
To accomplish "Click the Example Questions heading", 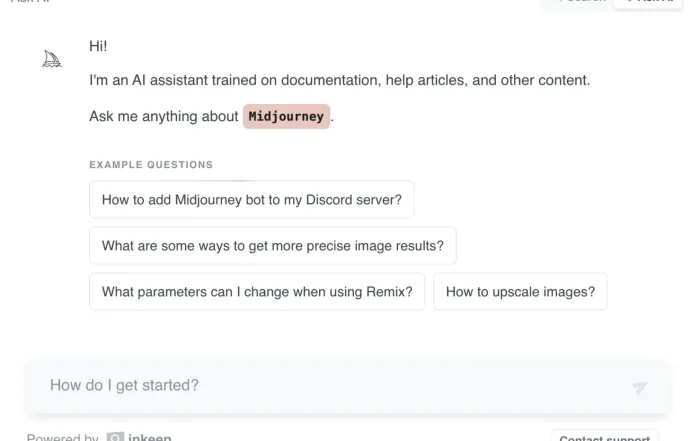I will coord(151,165).
